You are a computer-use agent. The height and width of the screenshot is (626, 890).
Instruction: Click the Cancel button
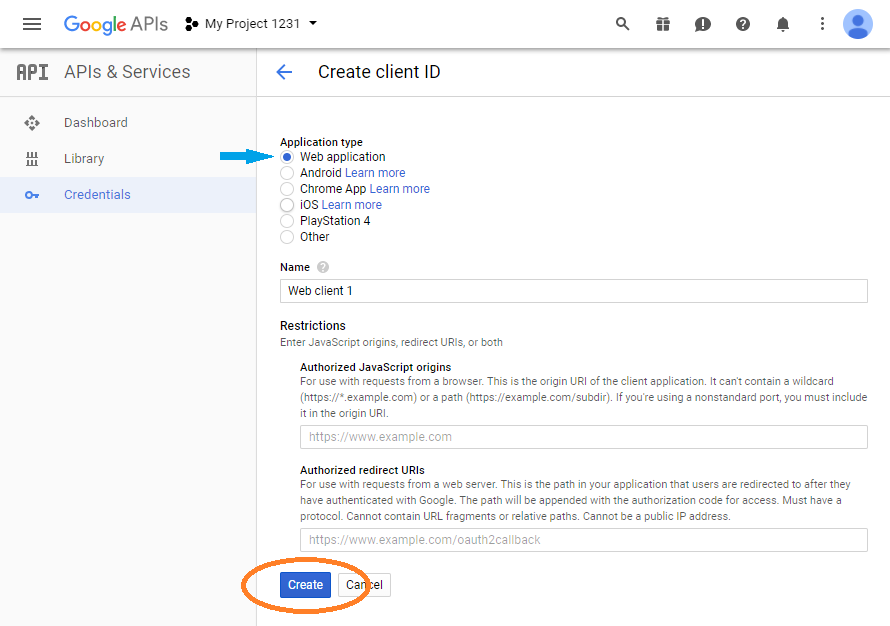click(x=364, y=585)
